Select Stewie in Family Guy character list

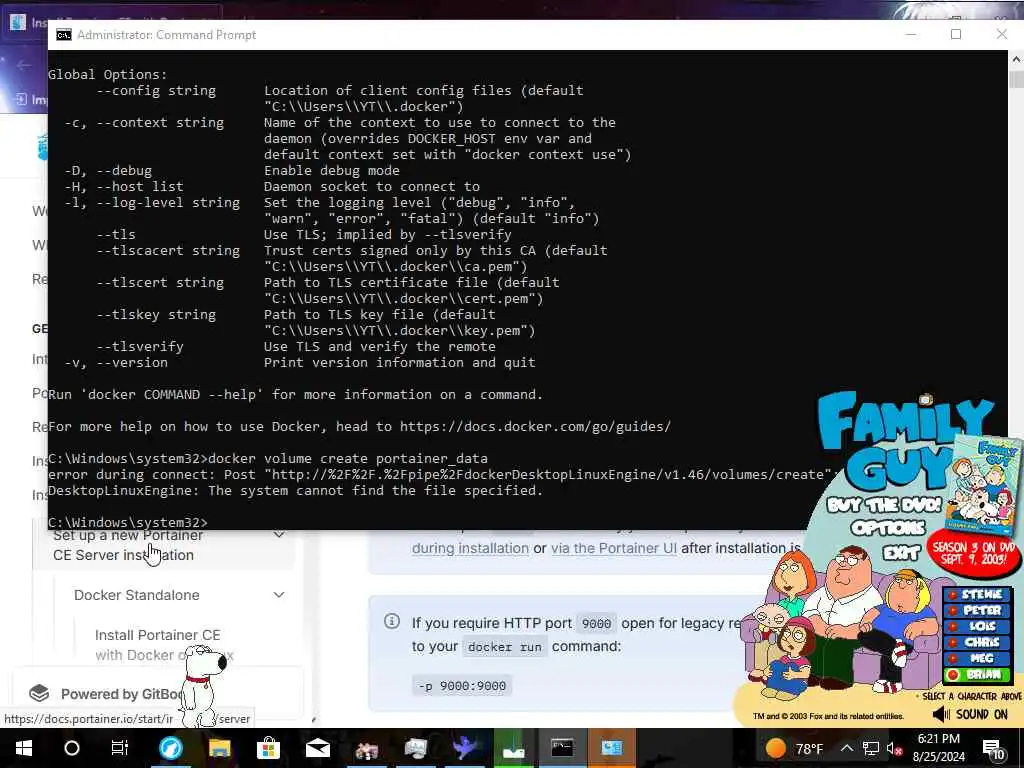pos(977,594)
